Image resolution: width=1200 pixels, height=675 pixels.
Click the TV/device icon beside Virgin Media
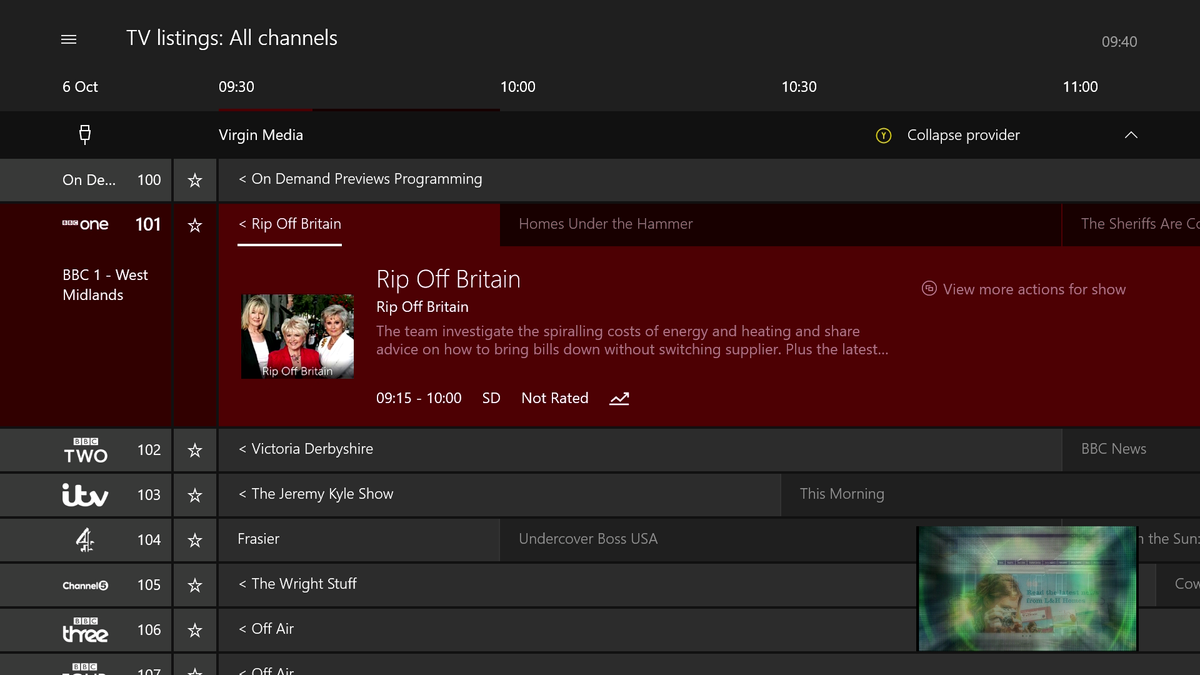pos(85,134)
